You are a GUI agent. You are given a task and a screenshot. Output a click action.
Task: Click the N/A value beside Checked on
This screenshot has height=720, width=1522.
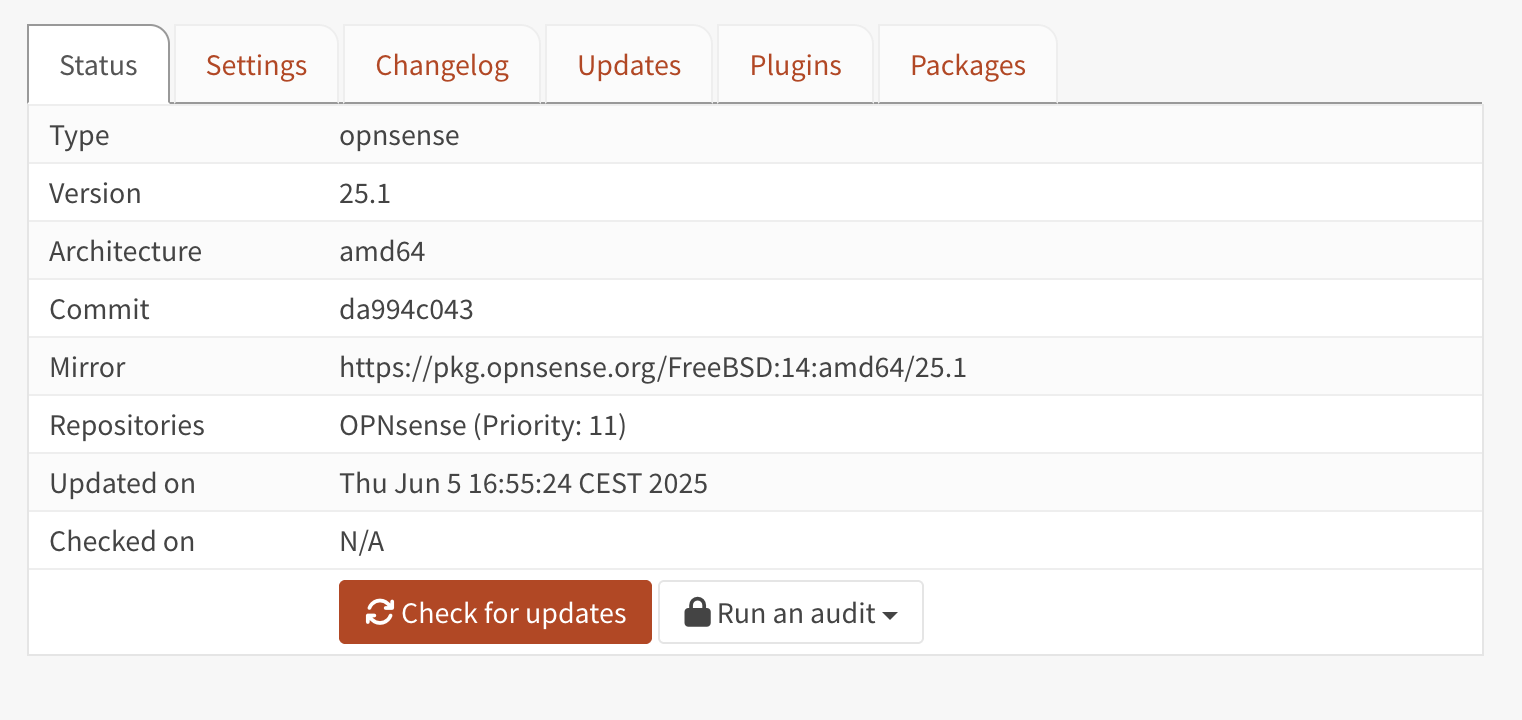point(361,542)
